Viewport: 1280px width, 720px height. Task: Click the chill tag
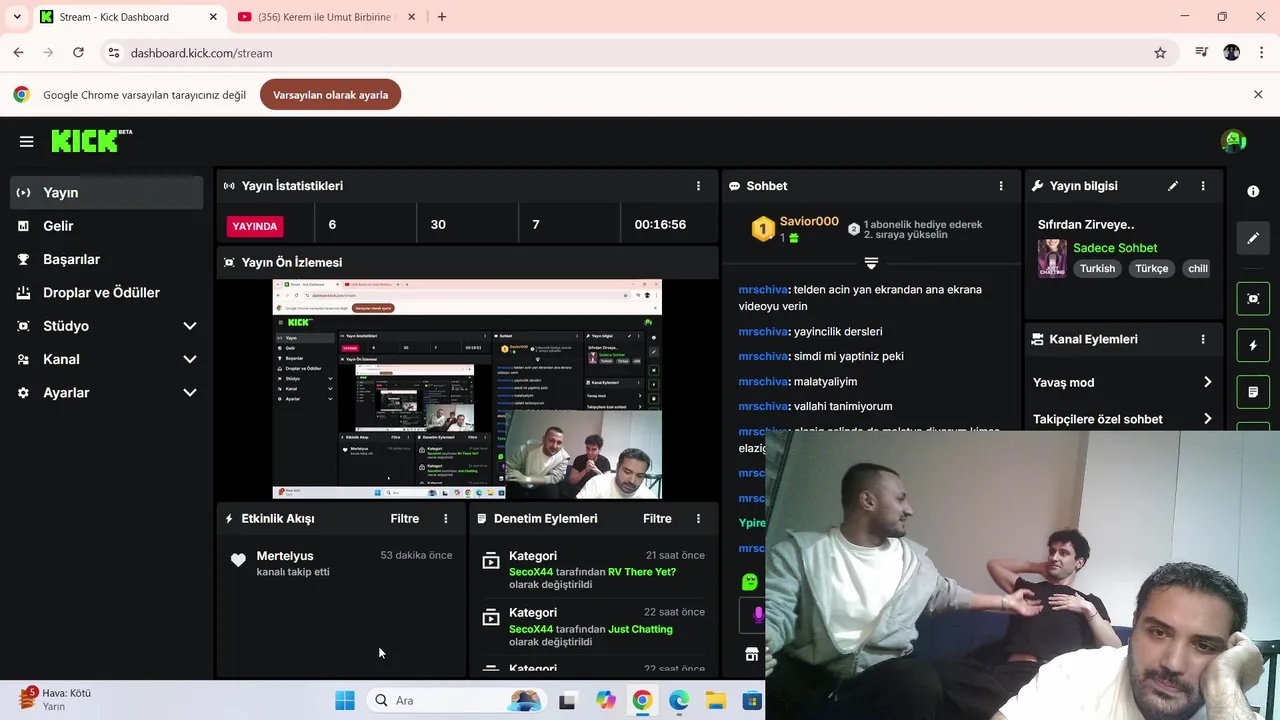1197,269
